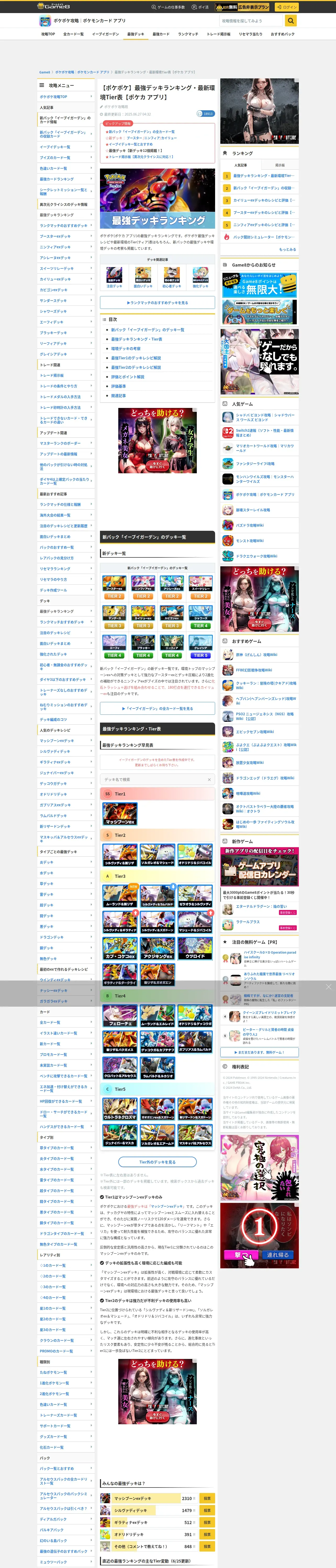Click the Tier外のデッキを見る button

coord(157,1162)
